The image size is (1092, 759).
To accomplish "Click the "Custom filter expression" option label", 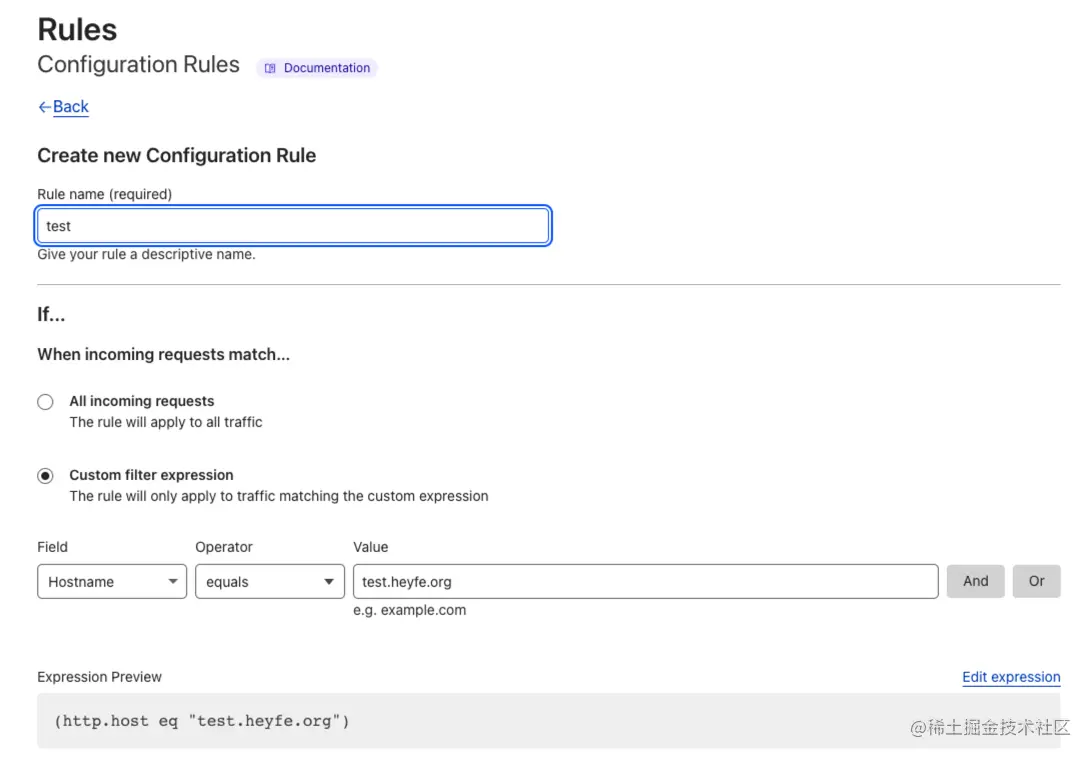I will [151, 475].
